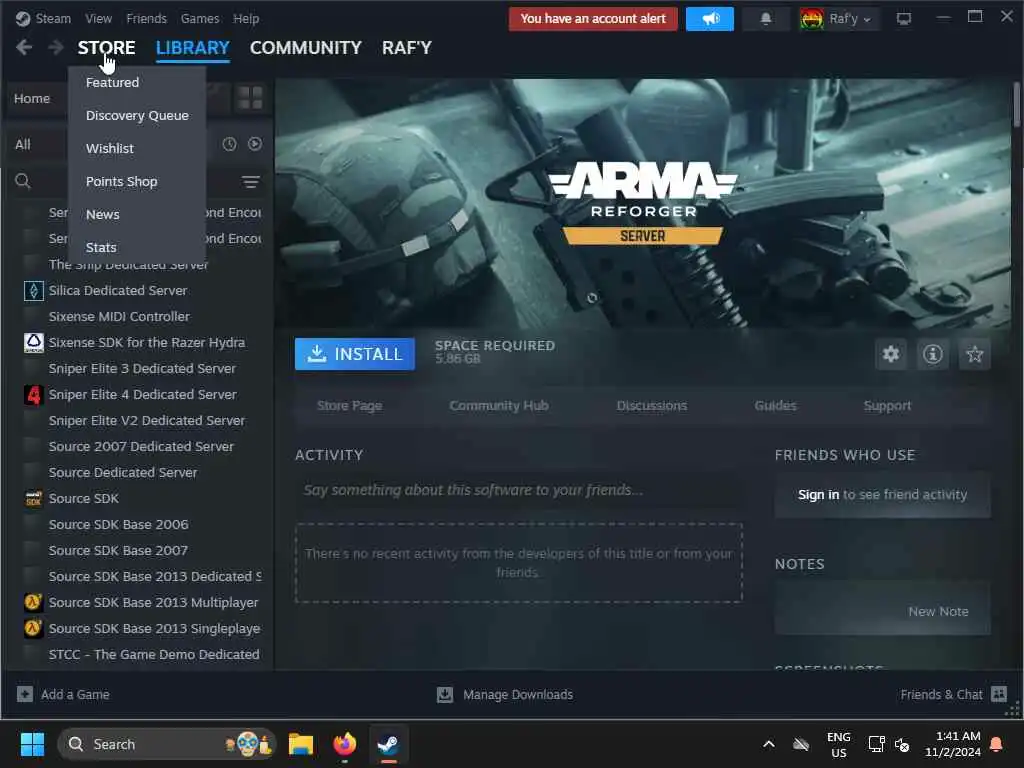Screen dimensions: 1024x768
Task: Click the activity comment input field
Action: [x=518, y=490]
